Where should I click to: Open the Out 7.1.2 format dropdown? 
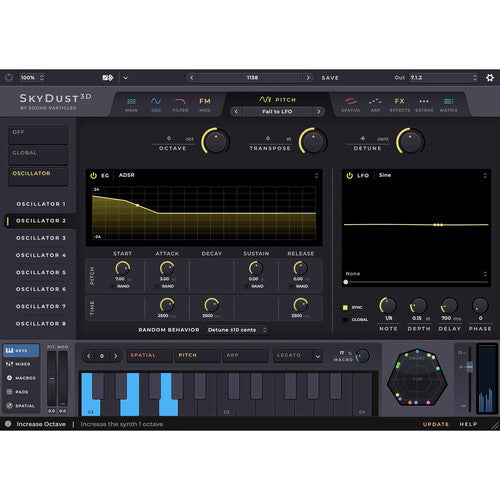pyautogui.click(x=443, y=78)
